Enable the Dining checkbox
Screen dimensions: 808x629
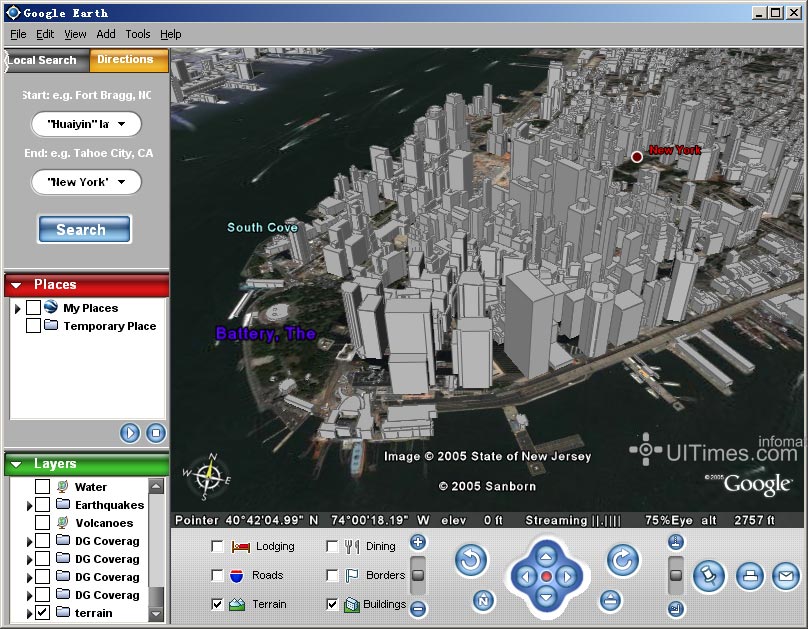click(332, 546)
